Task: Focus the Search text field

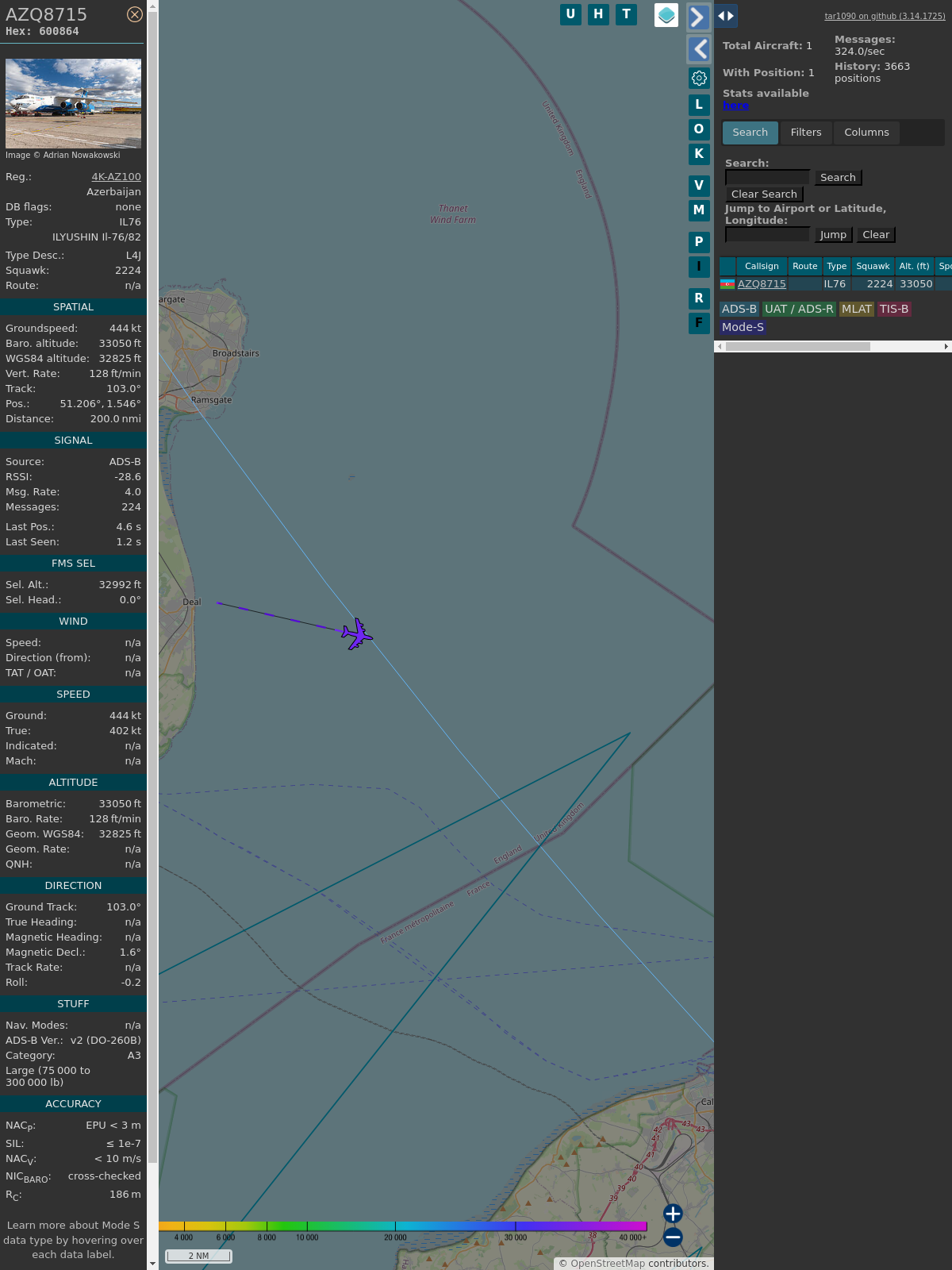Action: point(767,178)
